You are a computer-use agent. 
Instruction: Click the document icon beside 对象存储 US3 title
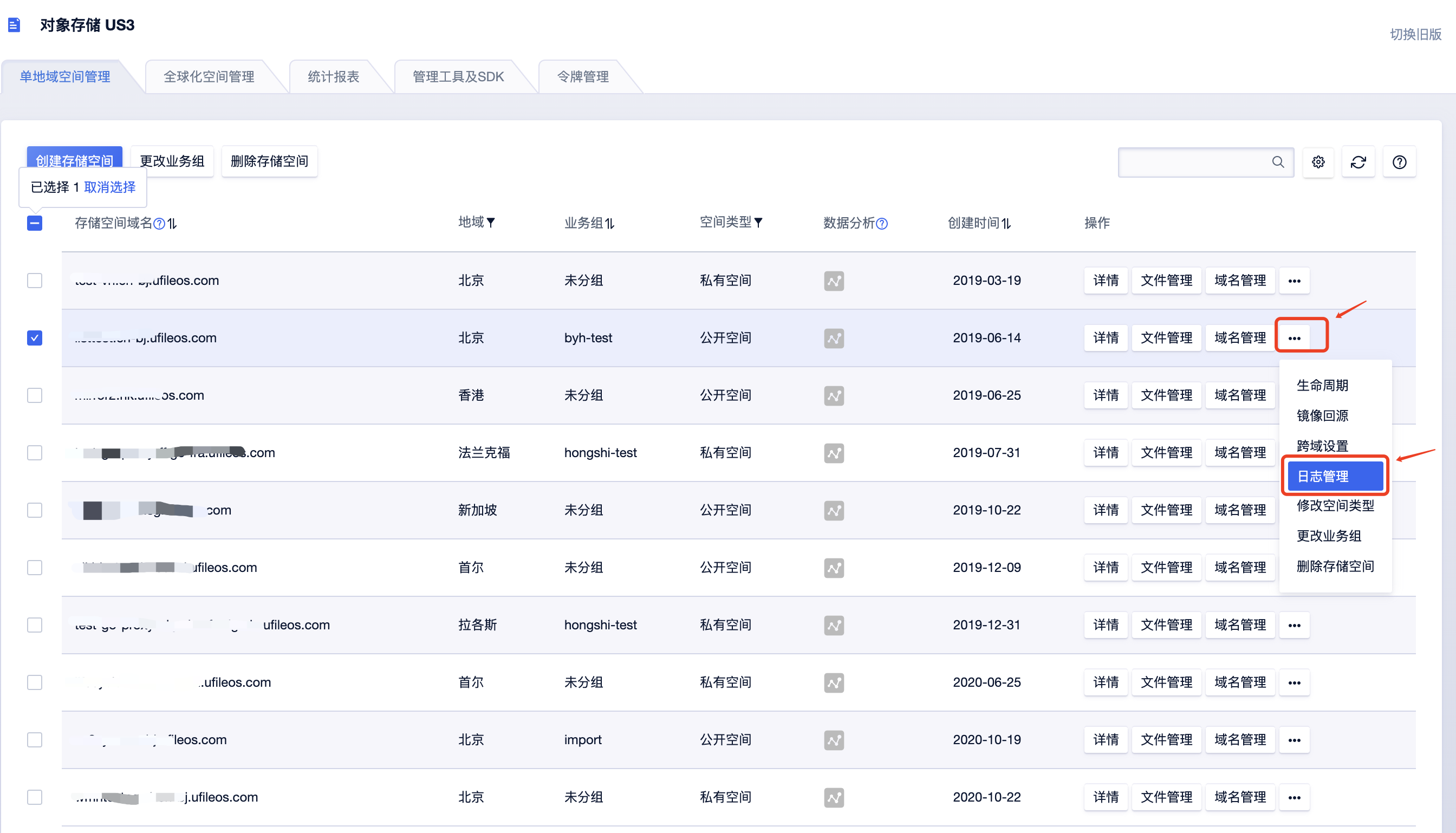(14, 24)
